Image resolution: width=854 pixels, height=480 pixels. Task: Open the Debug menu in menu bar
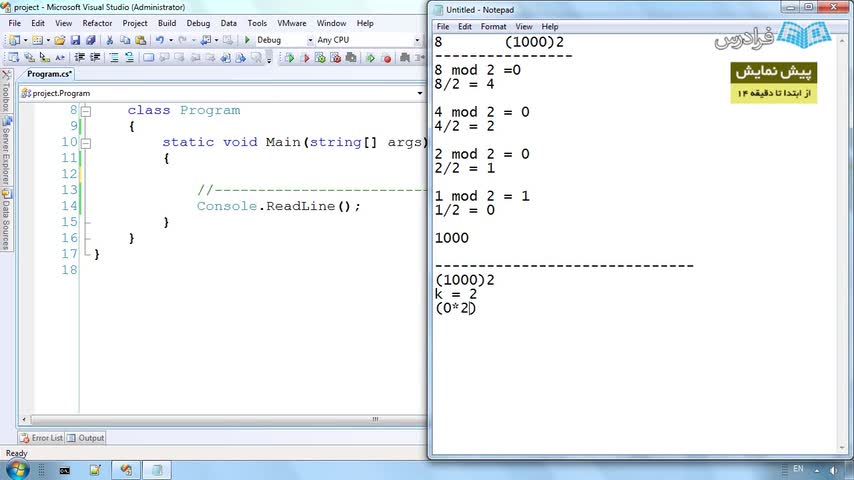click(x=198, y=23)
